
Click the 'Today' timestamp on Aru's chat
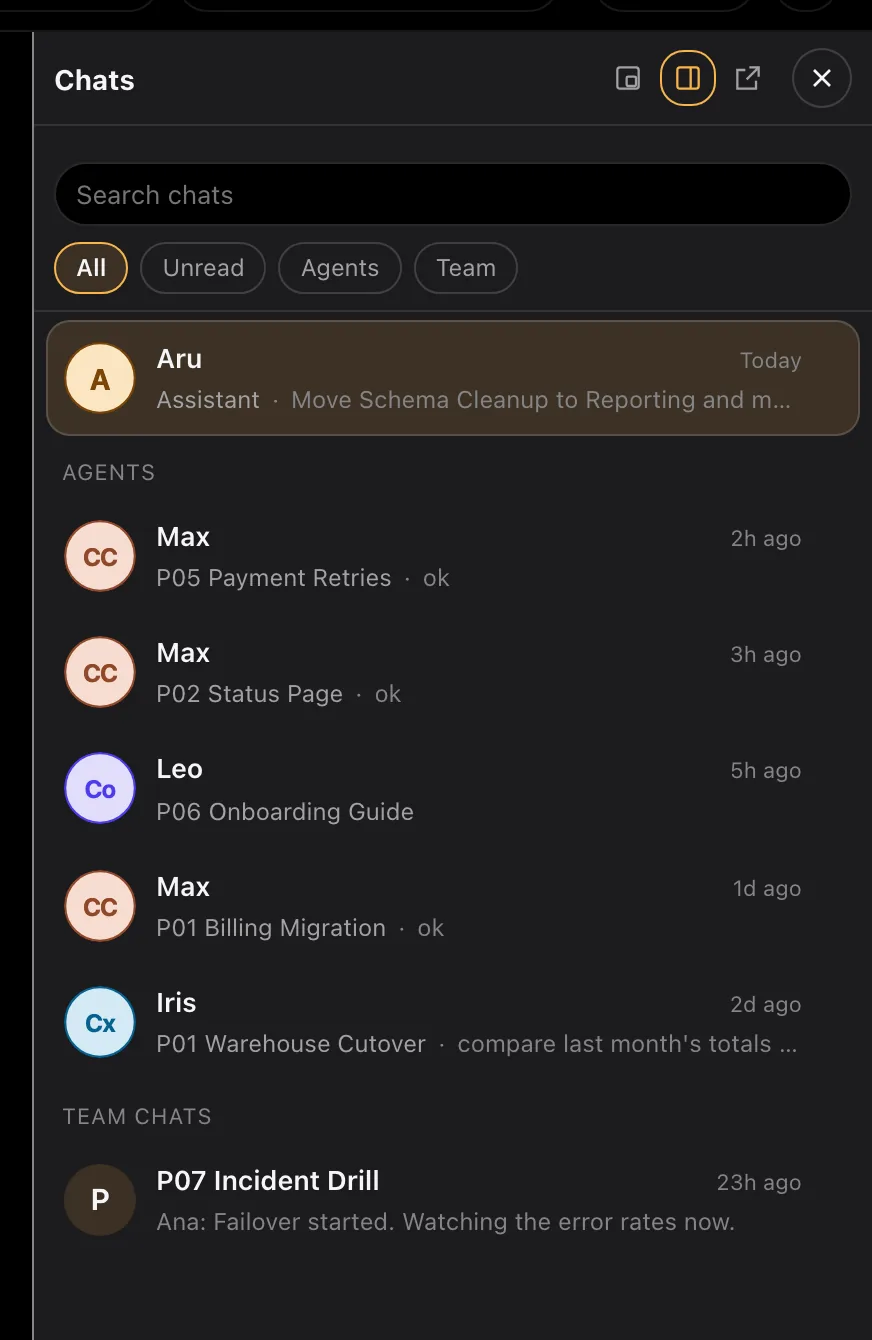[x=770, y=361]
